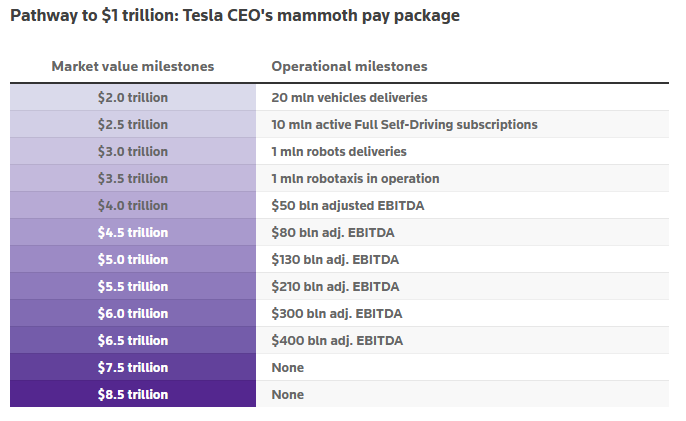The width and height of the screenshot is (686, 421).
Task: Select 10 mln active Full Self-Driving subscriptions
Action: click(404, 125)
